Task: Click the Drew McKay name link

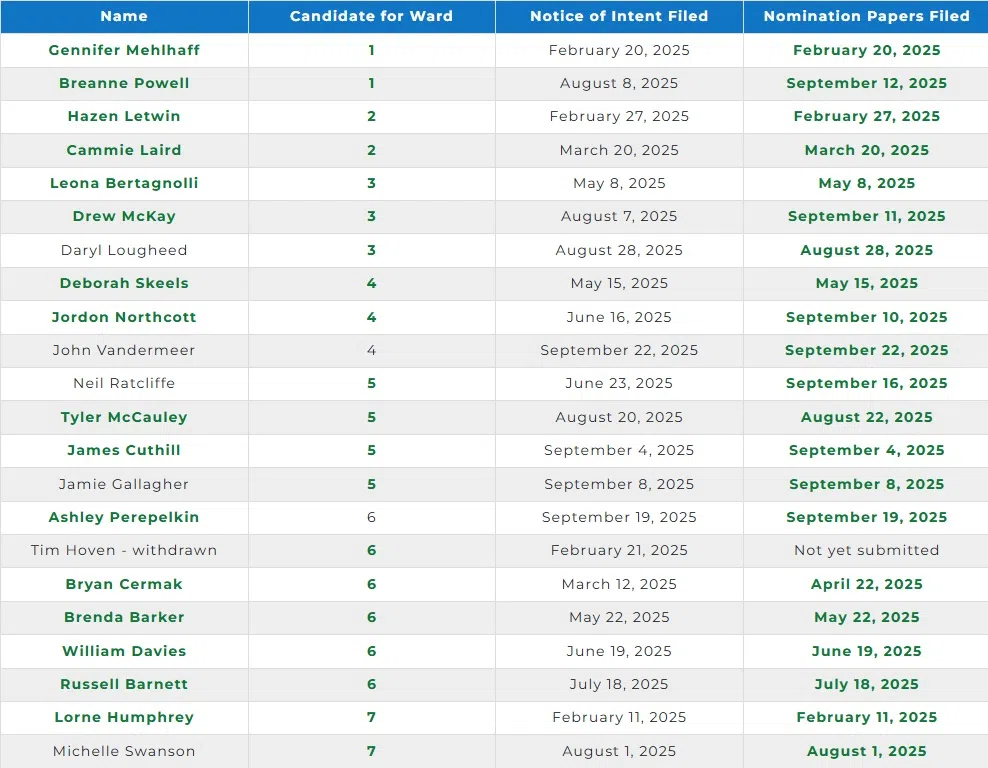Action: [124, 216]
